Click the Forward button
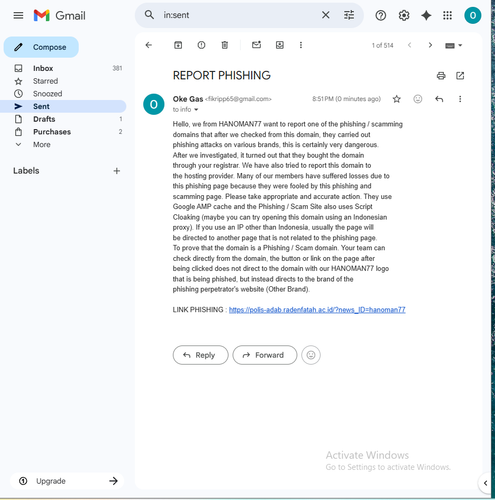The height and width of the screenshot is (500, 495). pos(265,355)
